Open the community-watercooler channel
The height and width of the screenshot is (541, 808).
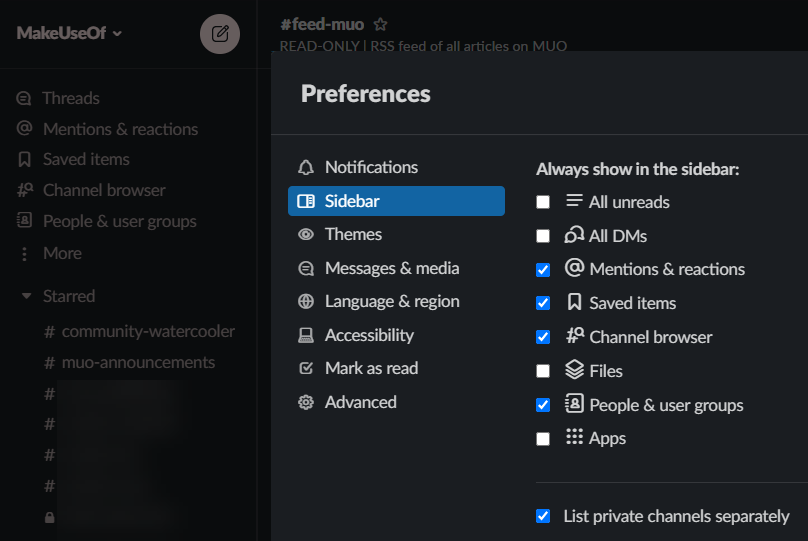coord(148,331)
